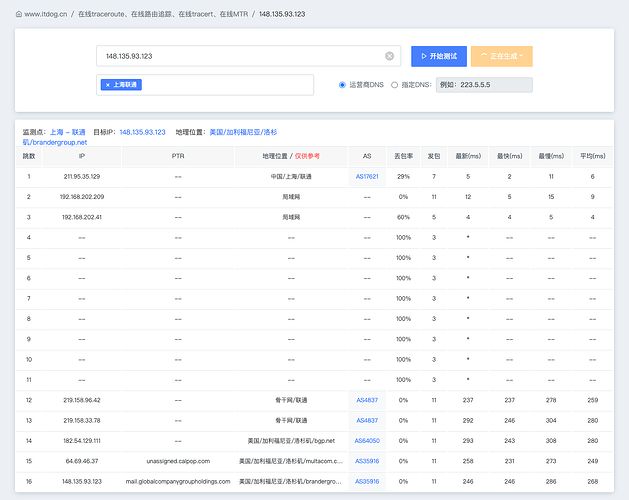Screen dimensions: 629x500
Task: Click the 丢包率 column header
Action: [x=403, y=156]
